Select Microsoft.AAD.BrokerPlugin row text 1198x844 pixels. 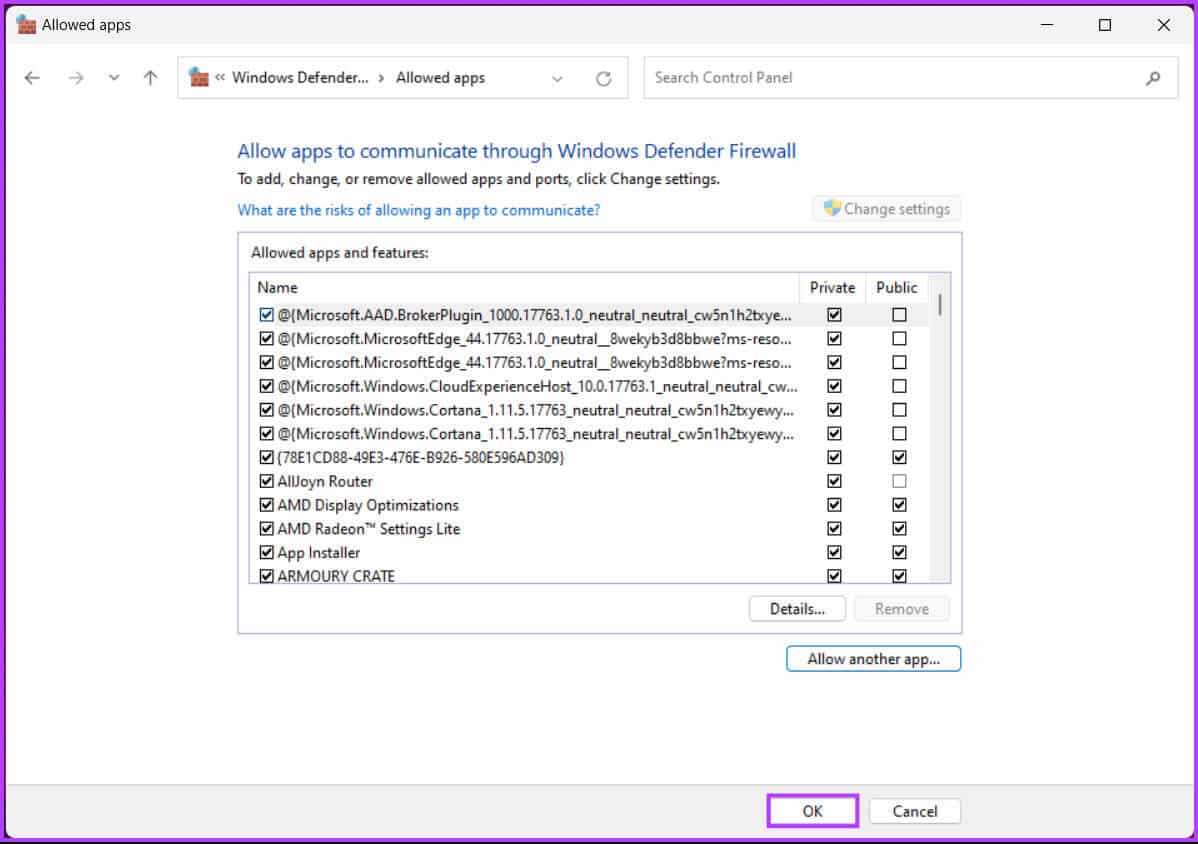click(534, 315)
